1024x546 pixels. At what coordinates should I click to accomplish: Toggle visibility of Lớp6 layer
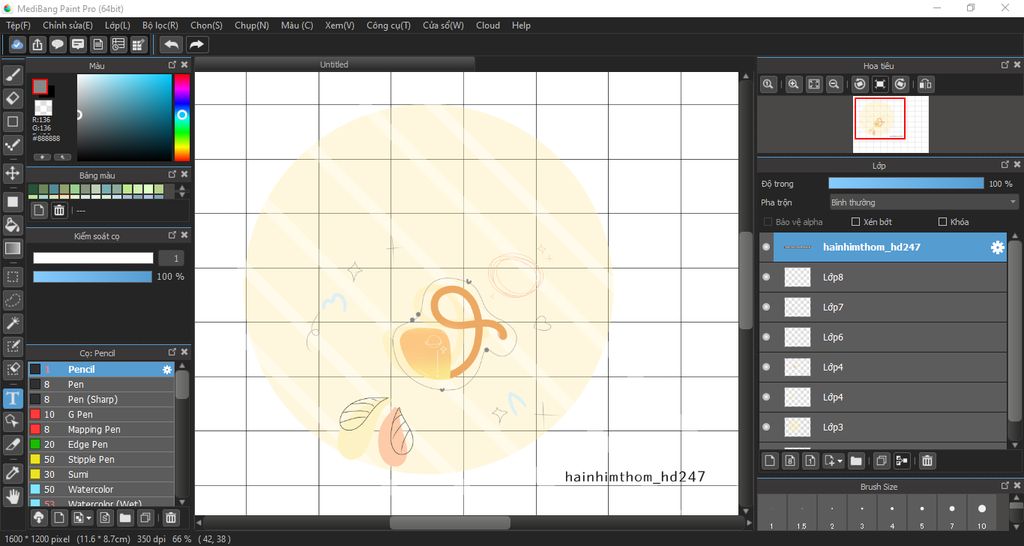point(766,337)
